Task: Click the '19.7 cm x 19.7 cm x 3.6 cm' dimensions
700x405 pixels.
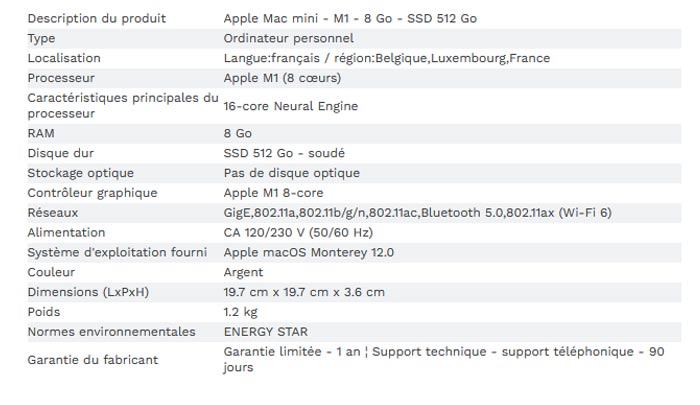Action: click(x=304, y=292)
